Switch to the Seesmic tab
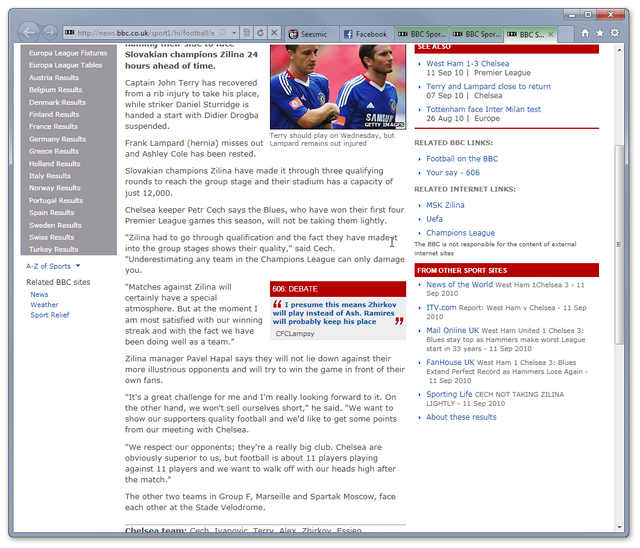Viewport: 640px width, 548px height. (312, 34)
